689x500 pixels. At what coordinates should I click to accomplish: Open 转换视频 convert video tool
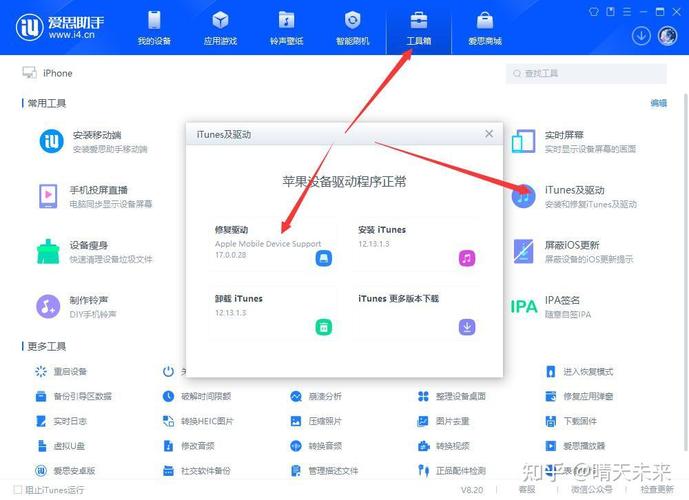click(x=443, y=446)
